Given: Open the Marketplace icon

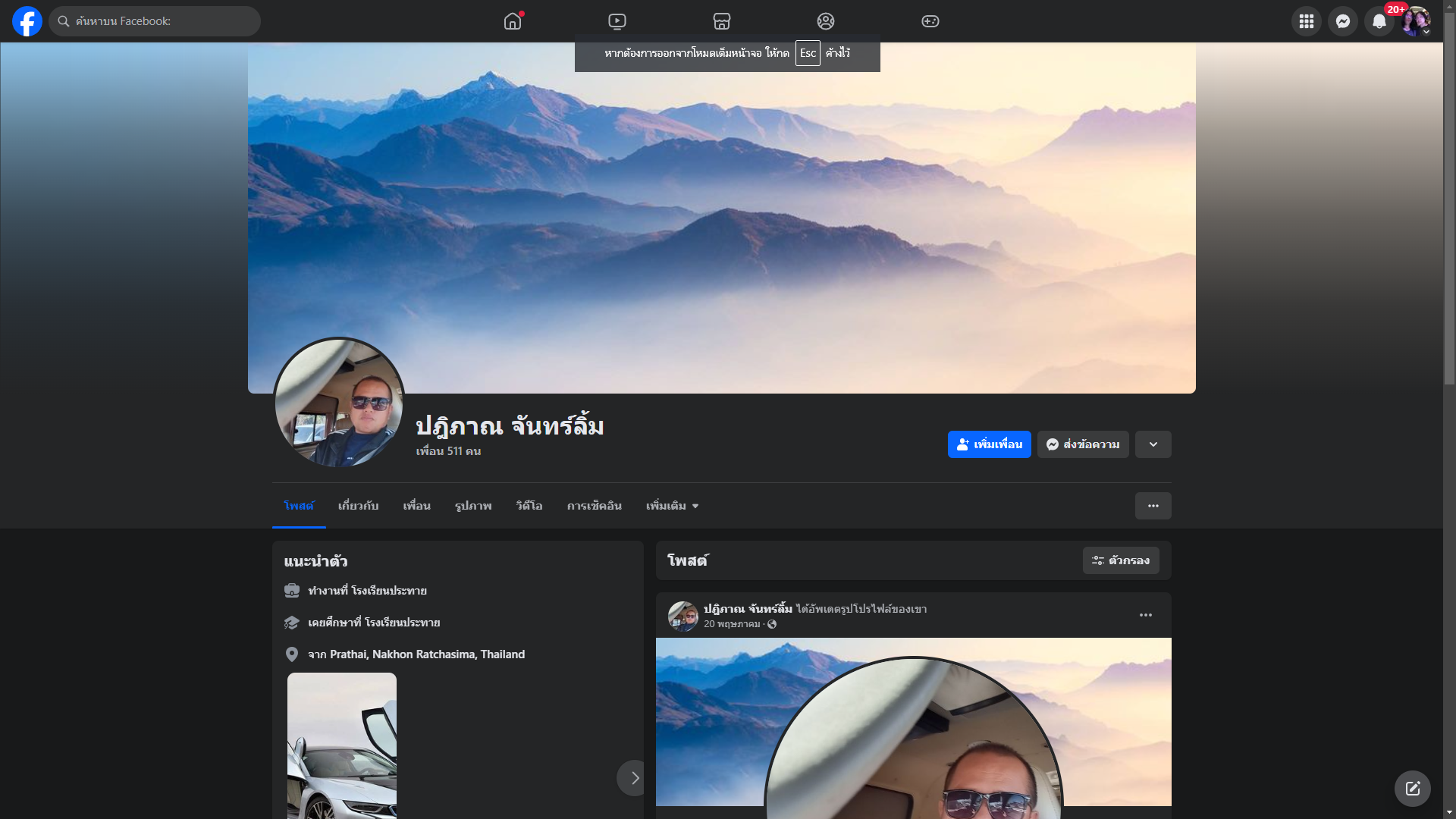Looking at the screenshot, I should point(722,21).
